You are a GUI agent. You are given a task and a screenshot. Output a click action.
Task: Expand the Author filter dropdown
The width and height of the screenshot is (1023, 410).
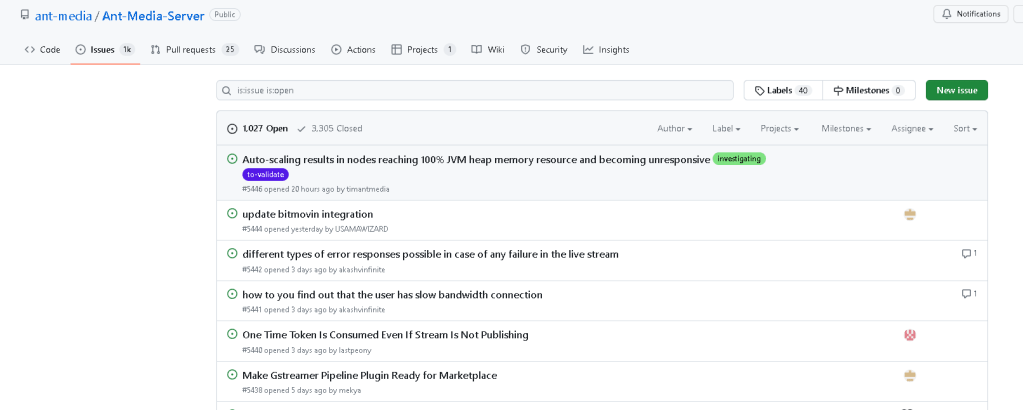coord(675,129)
